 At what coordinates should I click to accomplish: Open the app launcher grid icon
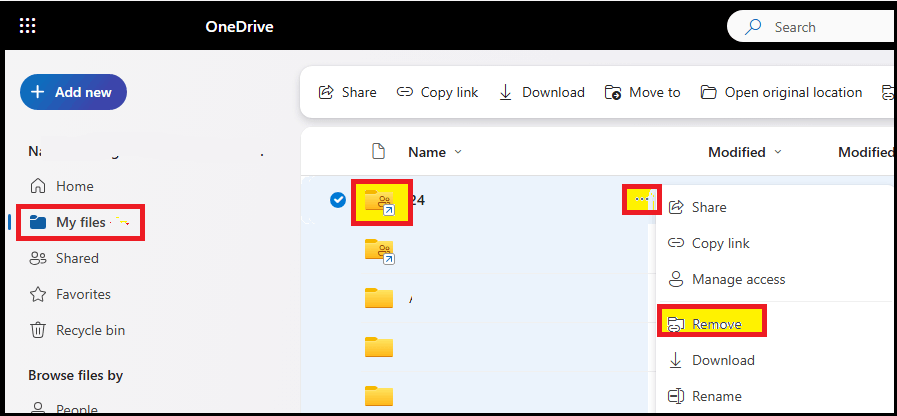[x=27, y=26]
